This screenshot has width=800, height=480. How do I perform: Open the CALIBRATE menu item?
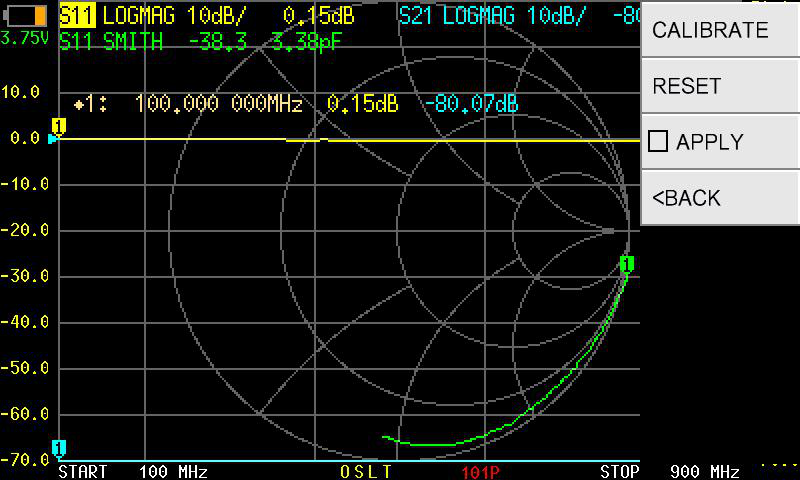coord(720,30)
